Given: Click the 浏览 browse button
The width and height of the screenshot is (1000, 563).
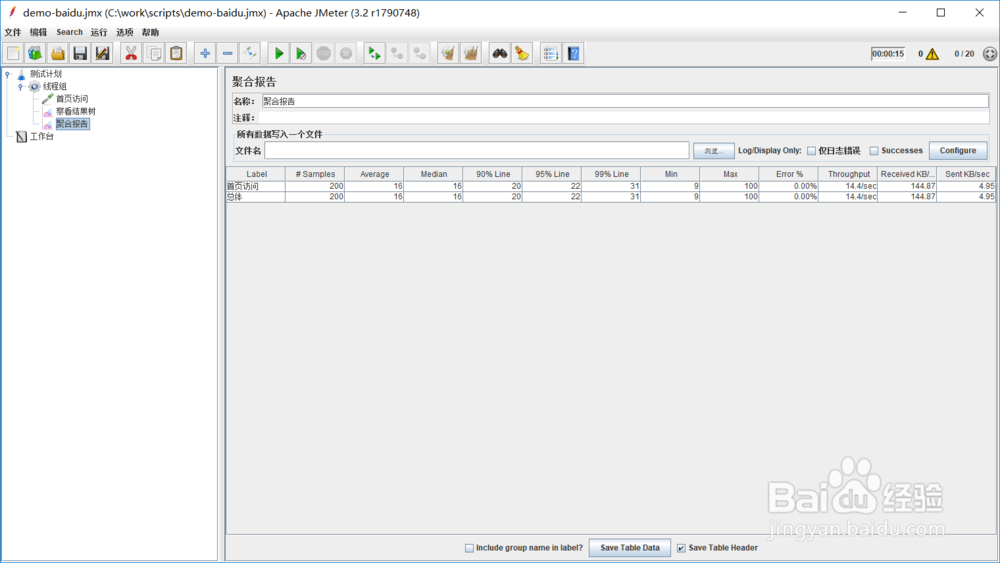Looking at the screenshot, I should (714, 151).
